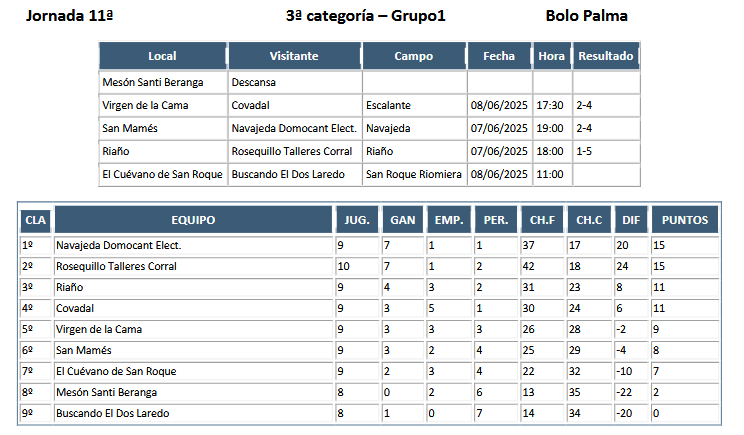This screenshot has height=435, width=744.
Task: Click the Bolo Palma heading
Action: pyautogui.click(x=586, y=16)
